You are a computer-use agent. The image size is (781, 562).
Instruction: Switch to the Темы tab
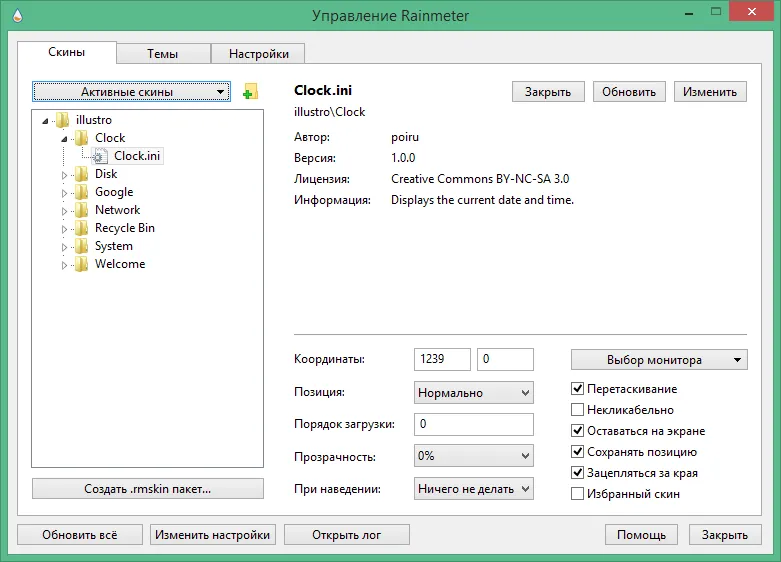coord(163,53)
